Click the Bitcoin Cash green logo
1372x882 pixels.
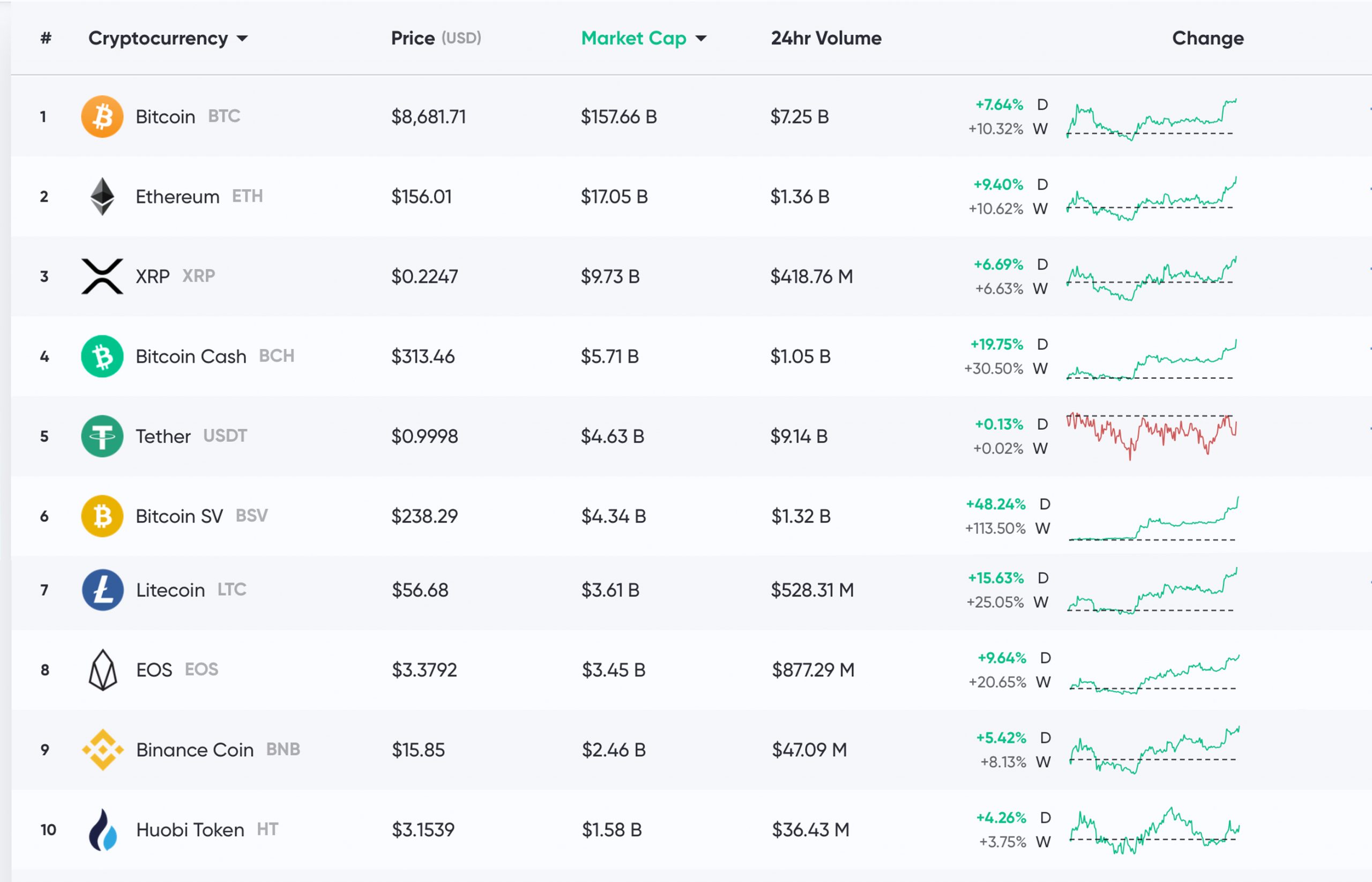[102, 356]
